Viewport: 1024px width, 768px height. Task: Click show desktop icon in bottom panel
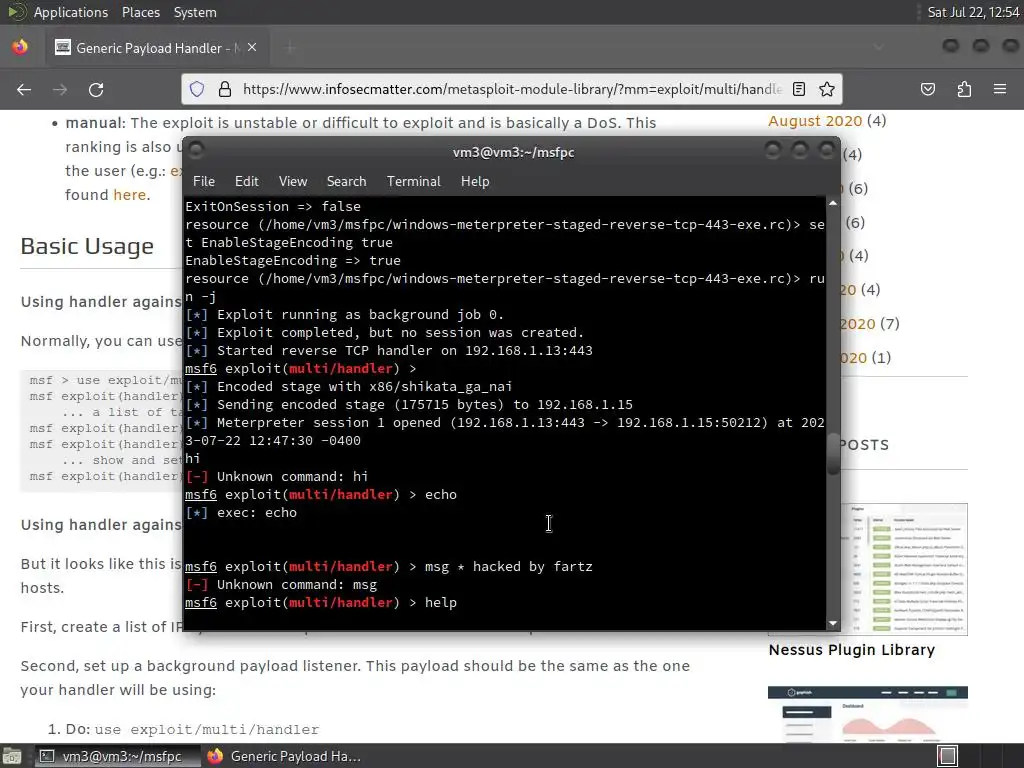point(12,756)
